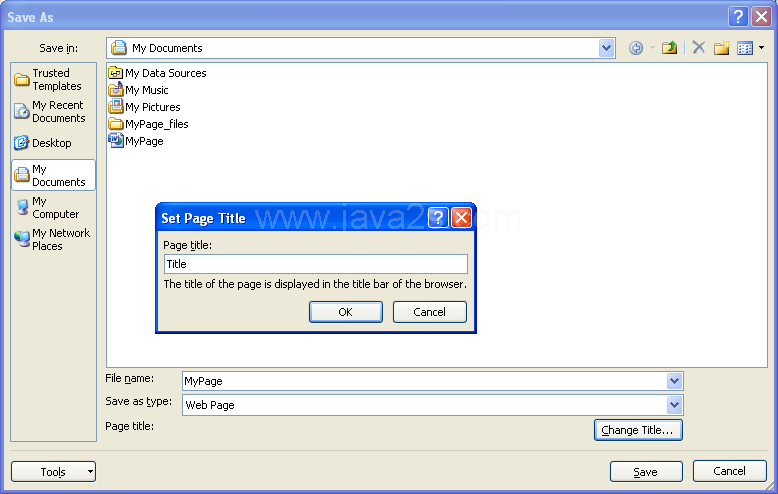
Task: Go back using the toolbar Back arrow
Action: 636,48
